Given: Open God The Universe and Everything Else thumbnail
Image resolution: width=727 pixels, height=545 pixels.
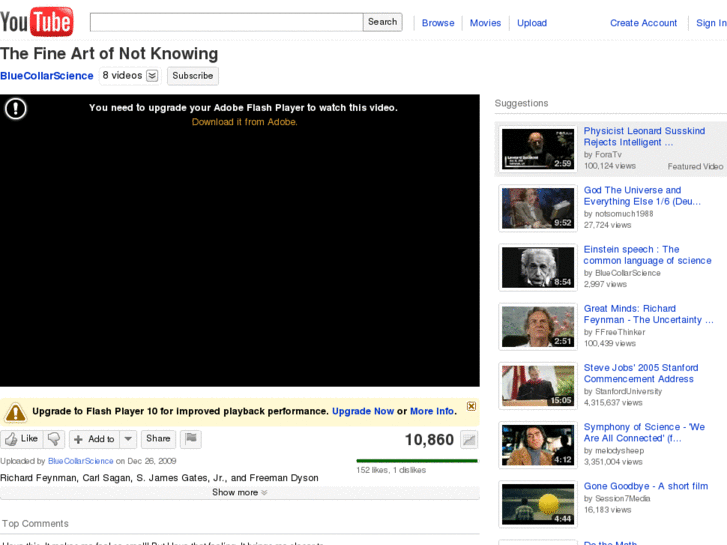Looking at the screenshot, I should 538,208.
